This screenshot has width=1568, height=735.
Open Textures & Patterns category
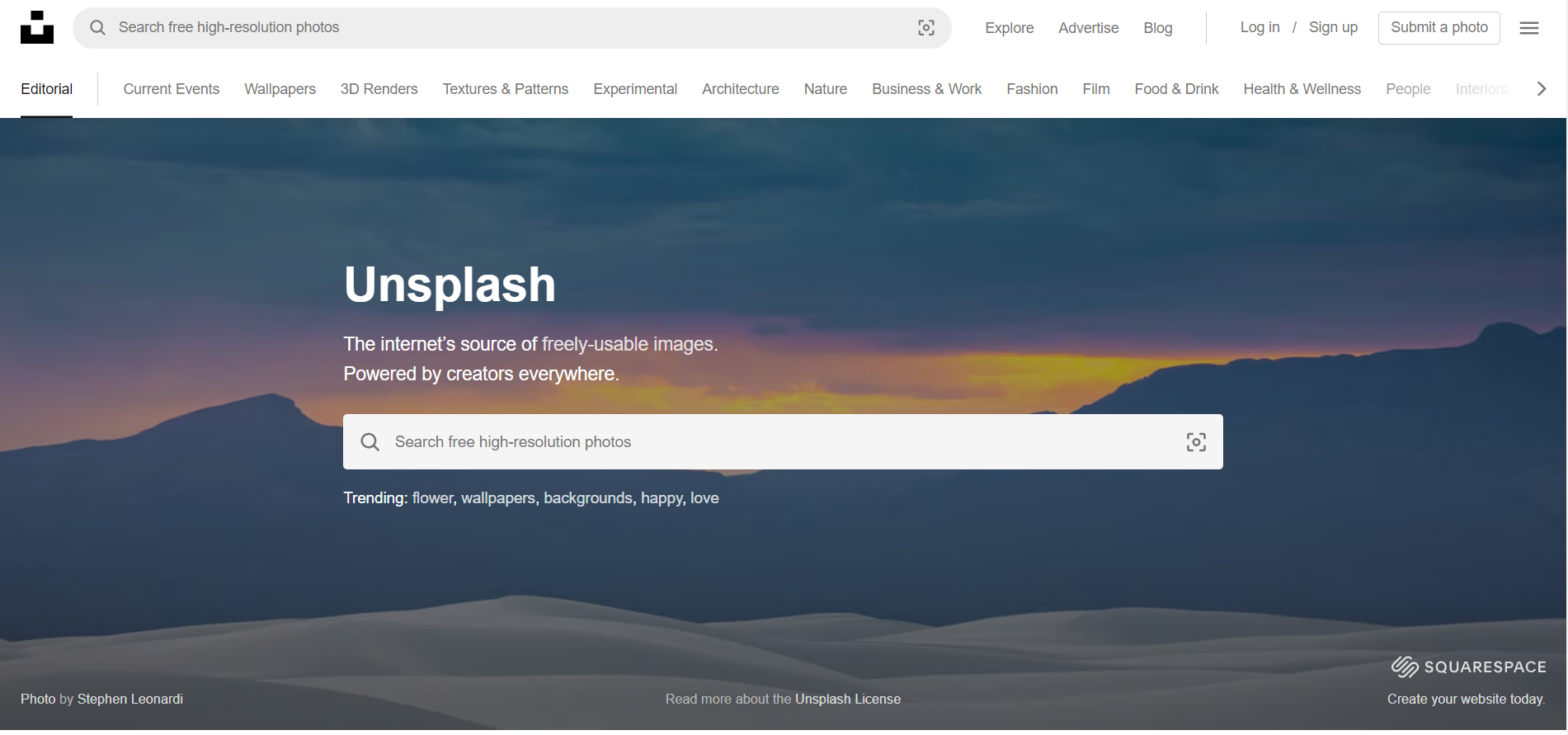click(x=506, y=89)
